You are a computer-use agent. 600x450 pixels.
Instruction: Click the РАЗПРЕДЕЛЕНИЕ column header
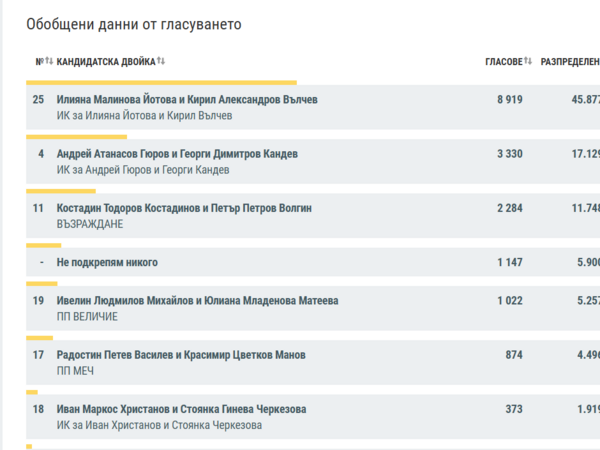pyautogui.click(x=570, y=62)
